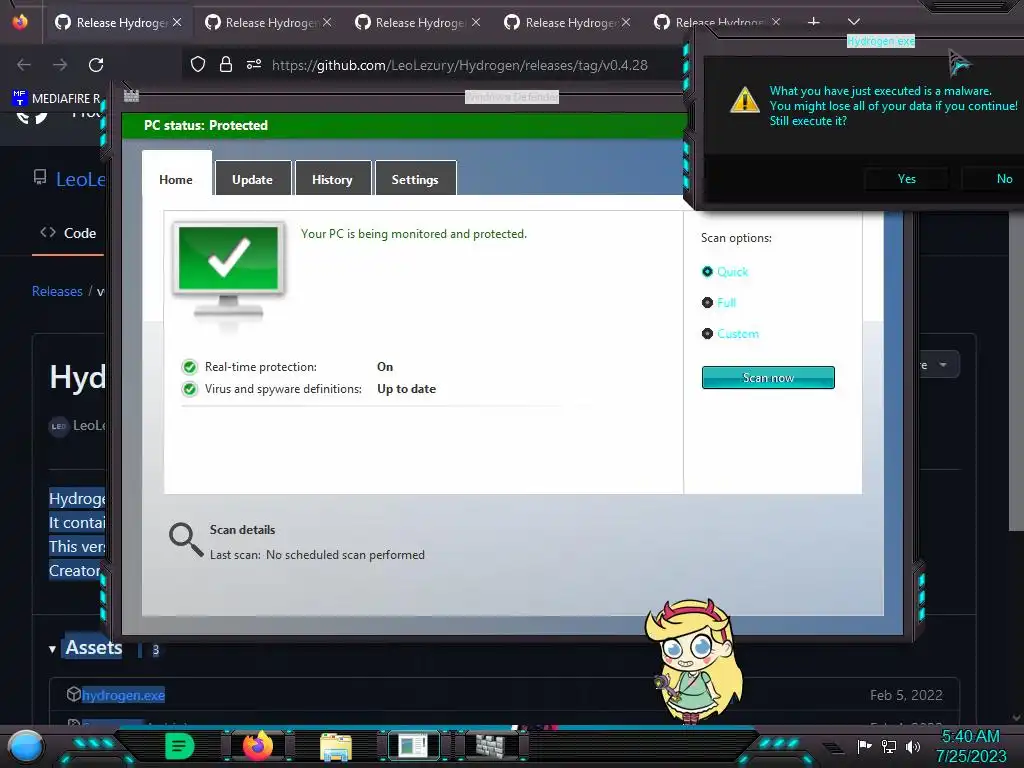Open the Update tab in Windows Defender
The width and height of the screenshot is (1024, 768).
(x=253, y=179)
